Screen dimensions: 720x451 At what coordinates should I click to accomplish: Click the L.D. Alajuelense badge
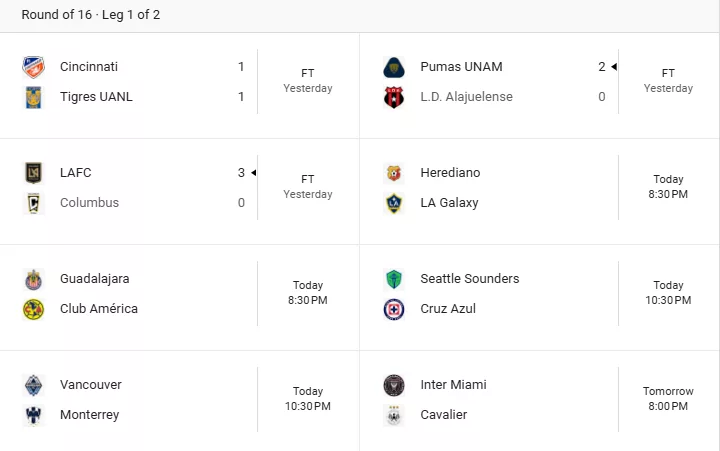pos(394,97)
